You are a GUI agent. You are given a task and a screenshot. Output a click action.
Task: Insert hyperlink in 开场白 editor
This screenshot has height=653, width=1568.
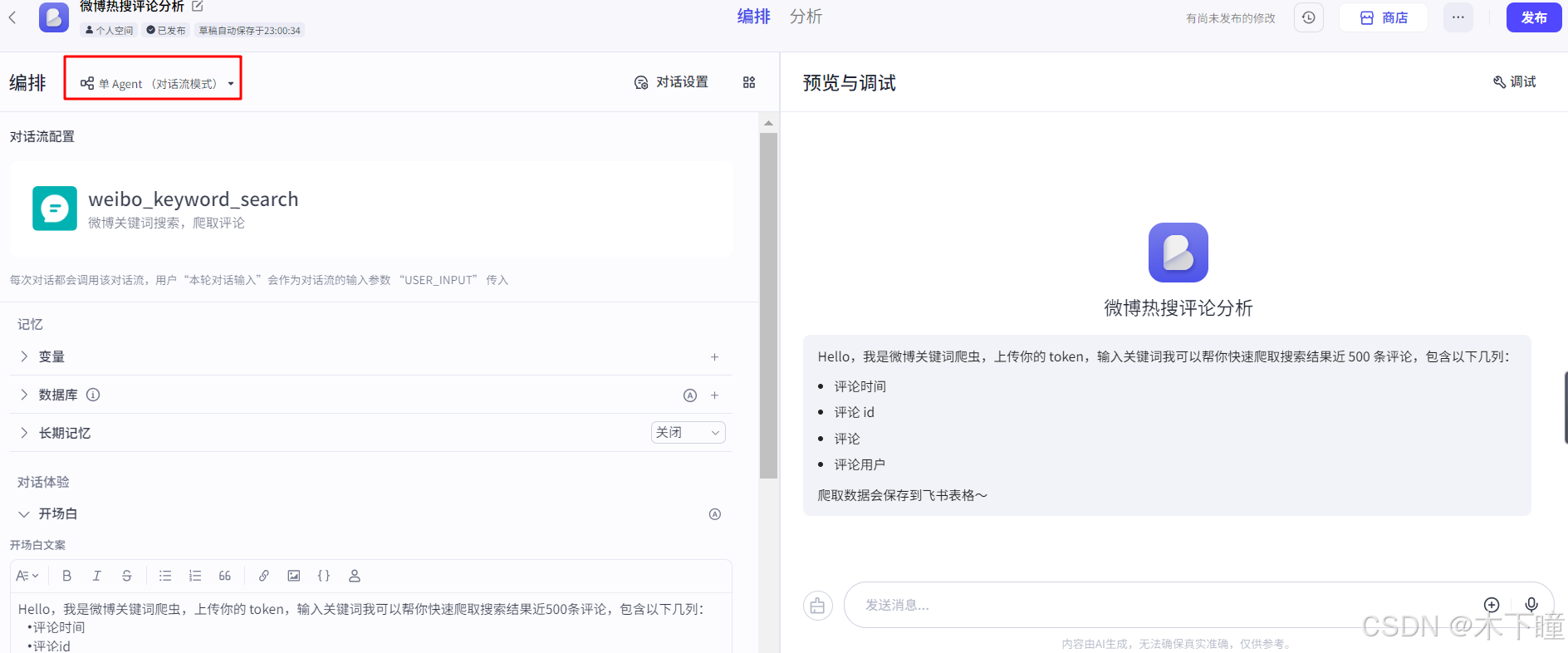point(264,576)
